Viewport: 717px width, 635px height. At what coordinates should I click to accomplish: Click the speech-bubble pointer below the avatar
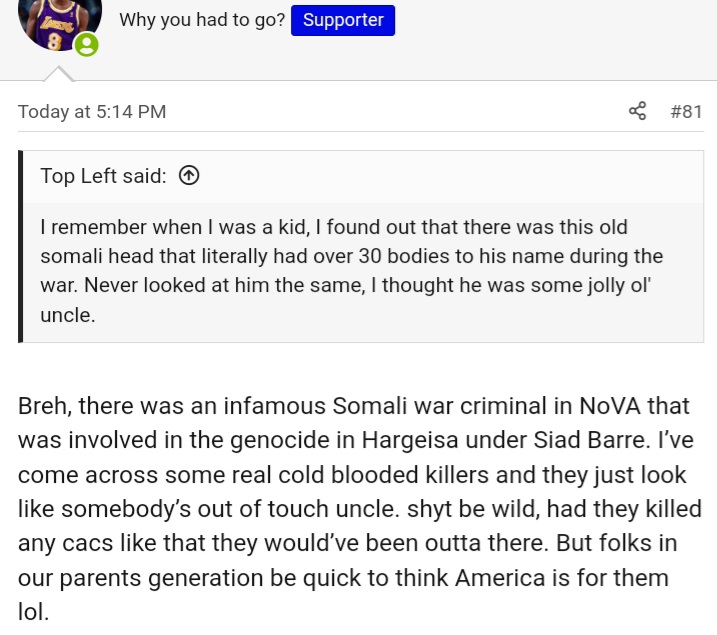(59, 74)
